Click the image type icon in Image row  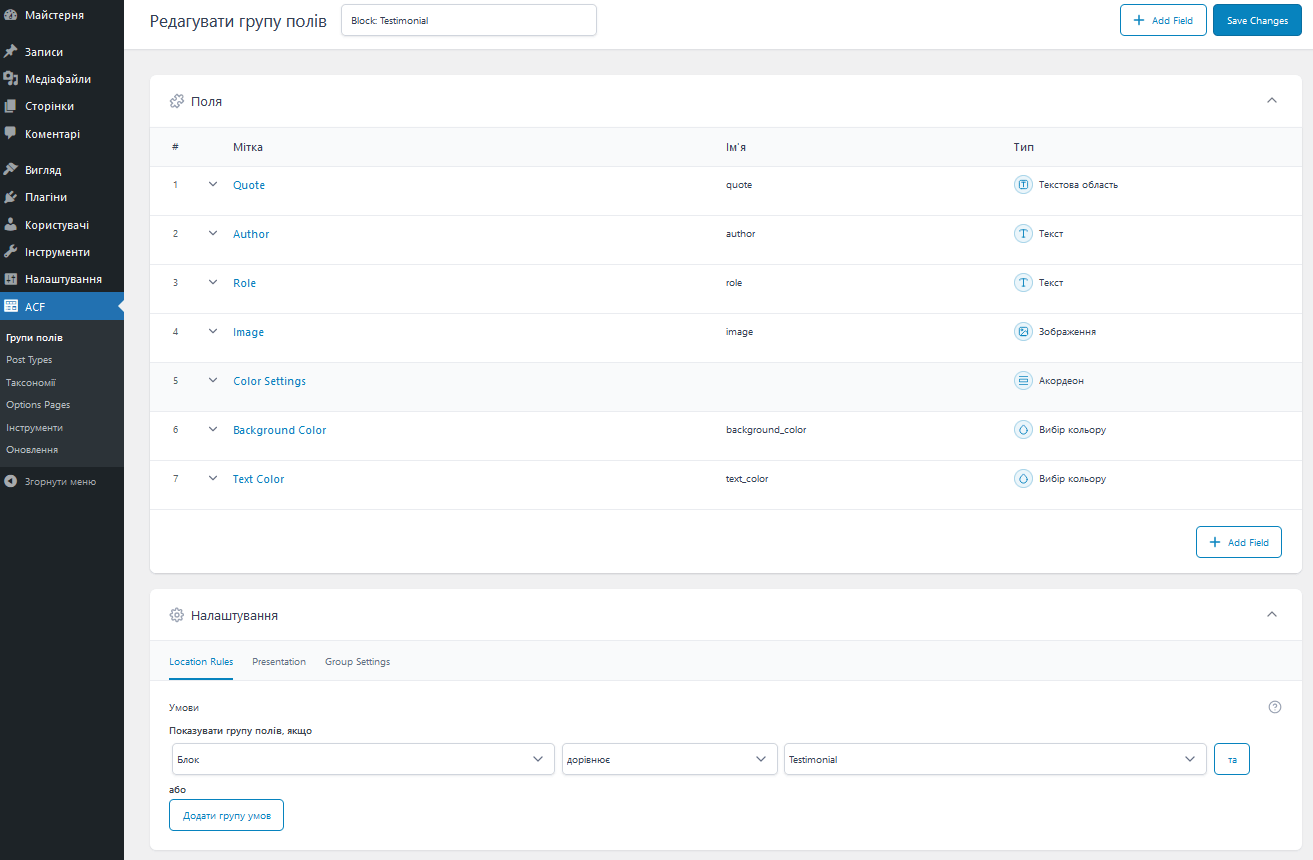click(1023, 332)
